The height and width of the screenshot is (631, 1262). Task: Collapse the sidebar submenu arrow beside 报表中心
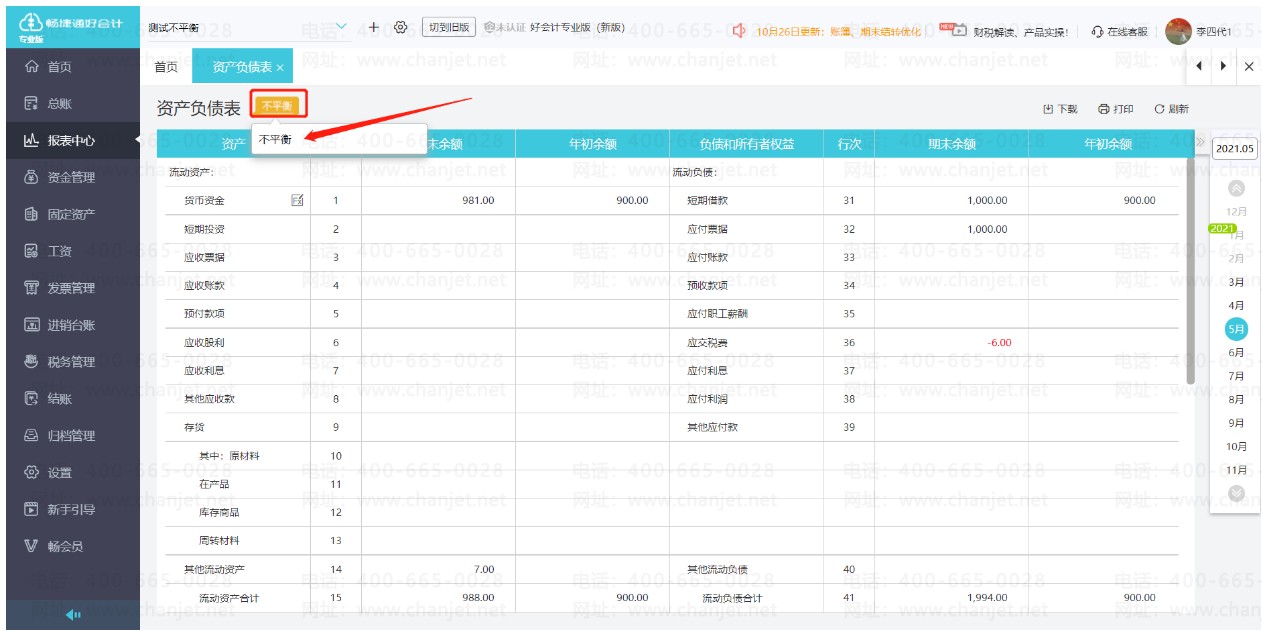click(x=137, y=140)
